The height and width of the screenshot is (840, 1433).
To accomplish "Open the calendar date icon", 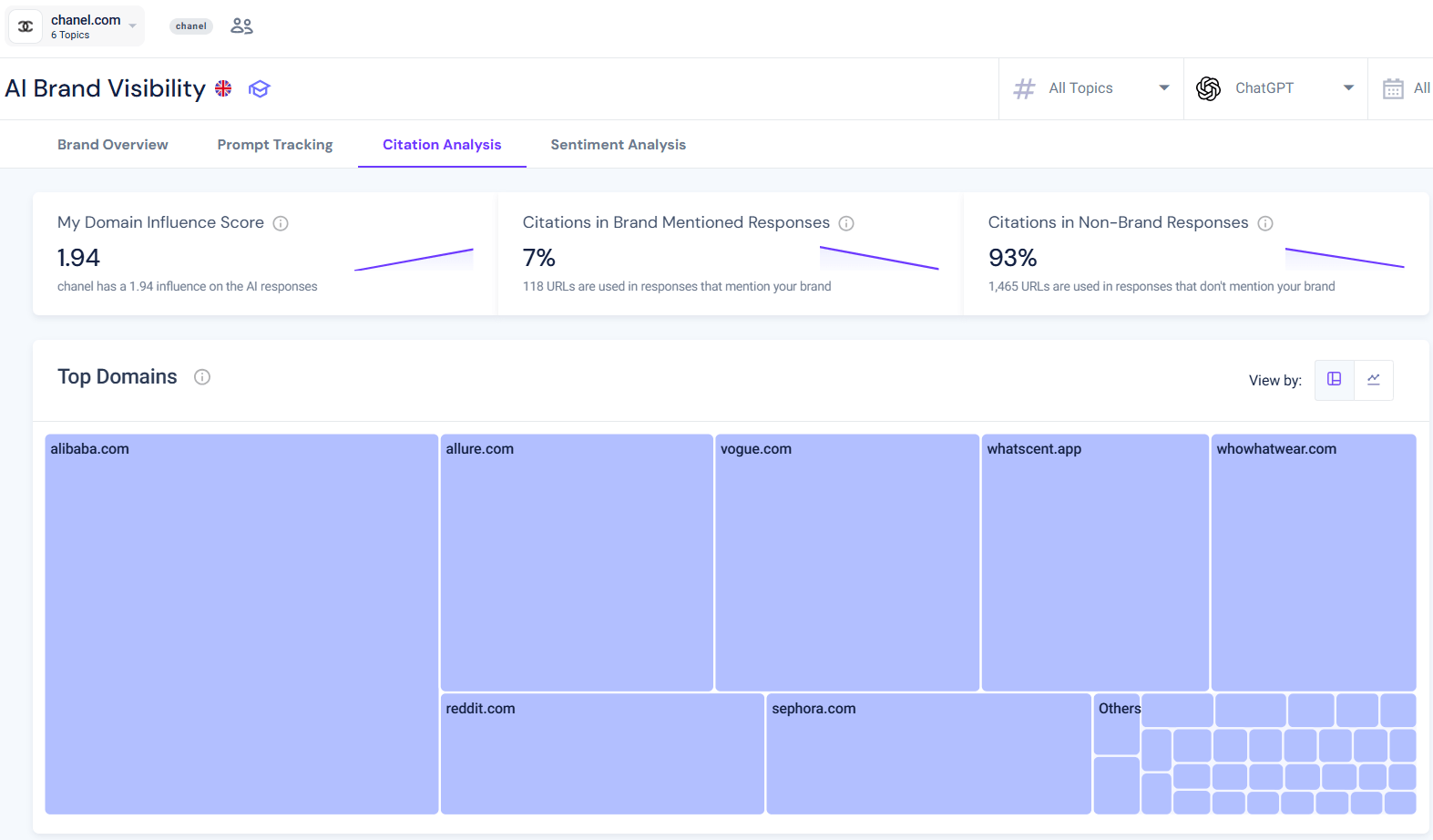I will tap(1393, 88).
